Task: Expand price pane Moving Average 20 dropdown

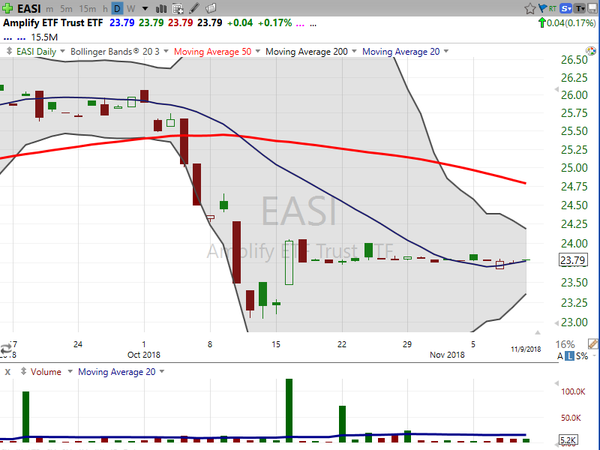Action: [446, 51]
